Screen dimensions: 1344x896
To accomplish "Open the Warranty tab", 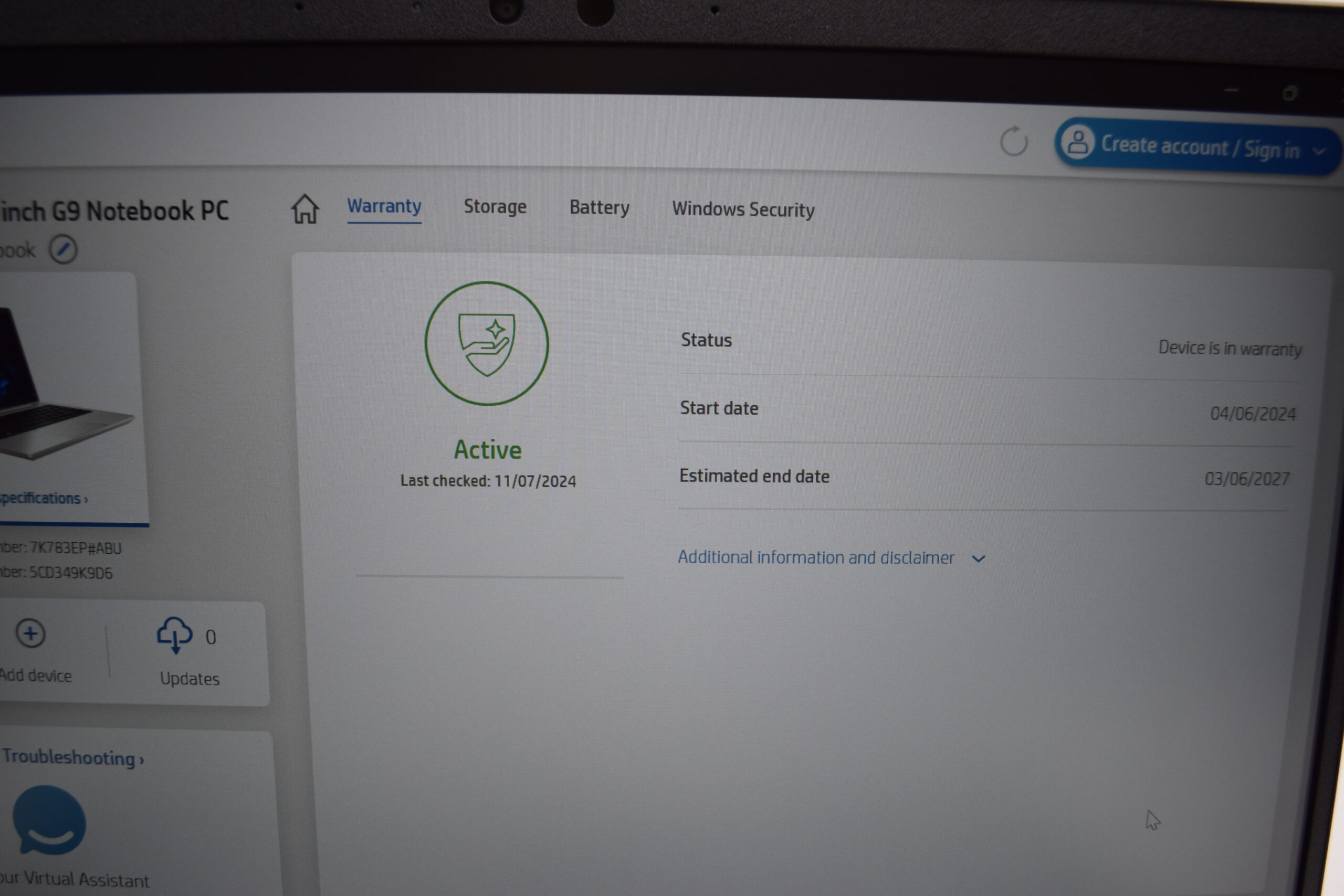I will tap(384, 206).
